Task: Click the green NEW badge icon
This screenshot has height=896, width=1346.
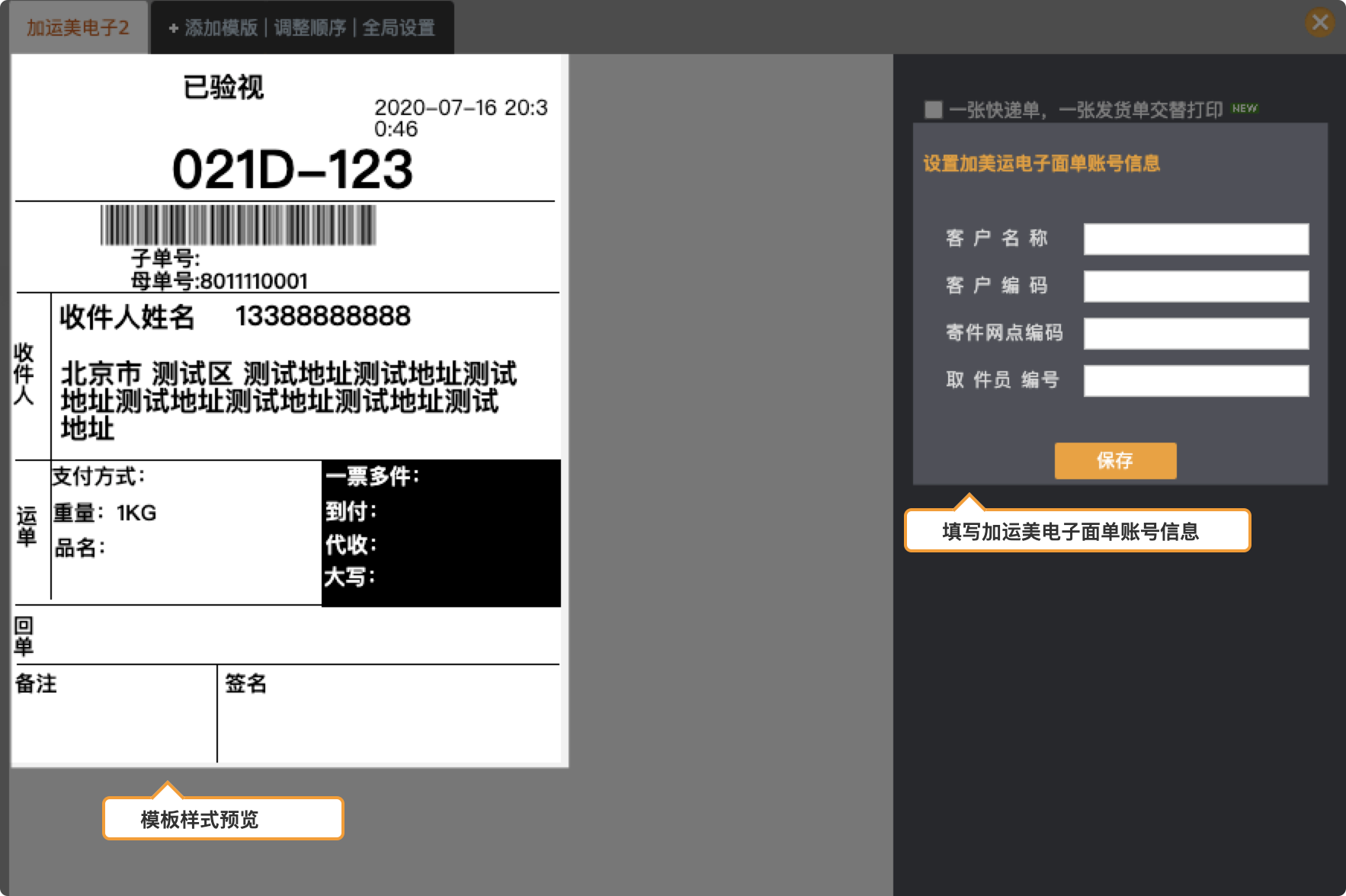Action: click(1245, 109)
